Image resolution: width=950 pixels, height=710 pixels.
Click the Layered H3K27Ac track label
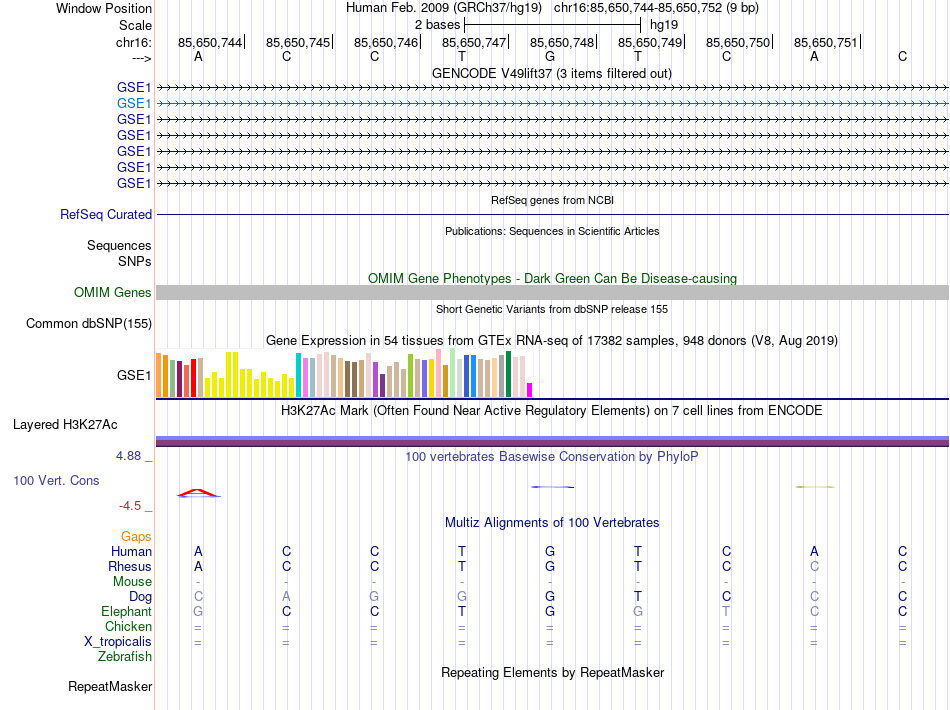pyautogui.click(x=65, y=424)
